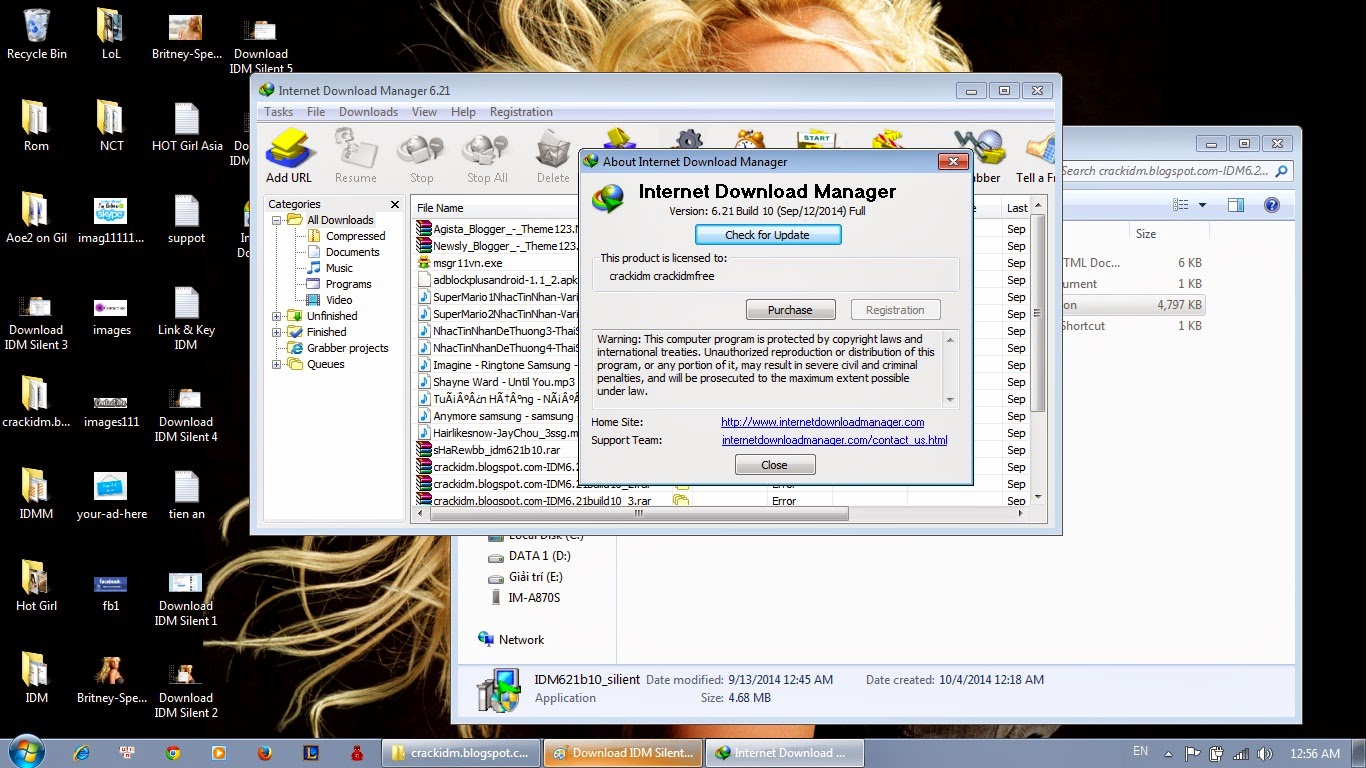Screen dimensions: 1366x768
Task: Click the up arrow of warning text scrollbar
Action: click(950, 338)
